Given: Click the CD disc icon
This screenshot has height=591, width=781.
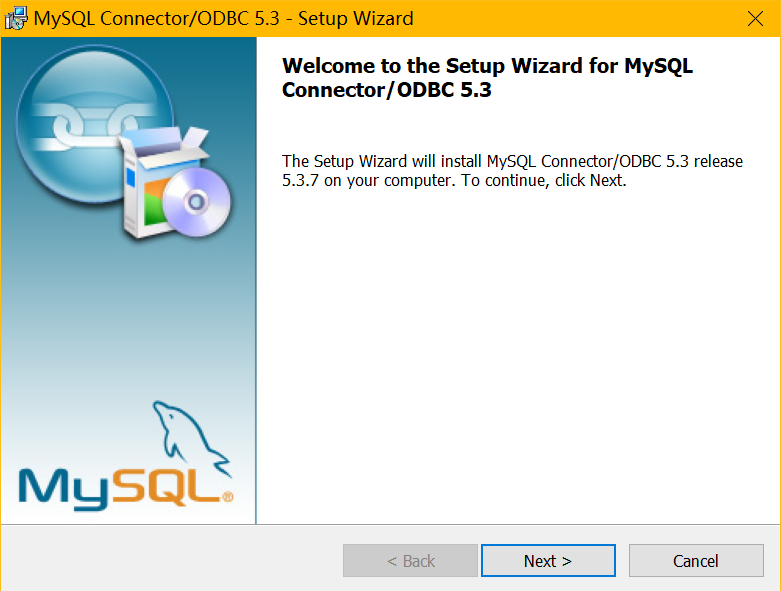Looking at the screenshot, I should coord(197,202).
